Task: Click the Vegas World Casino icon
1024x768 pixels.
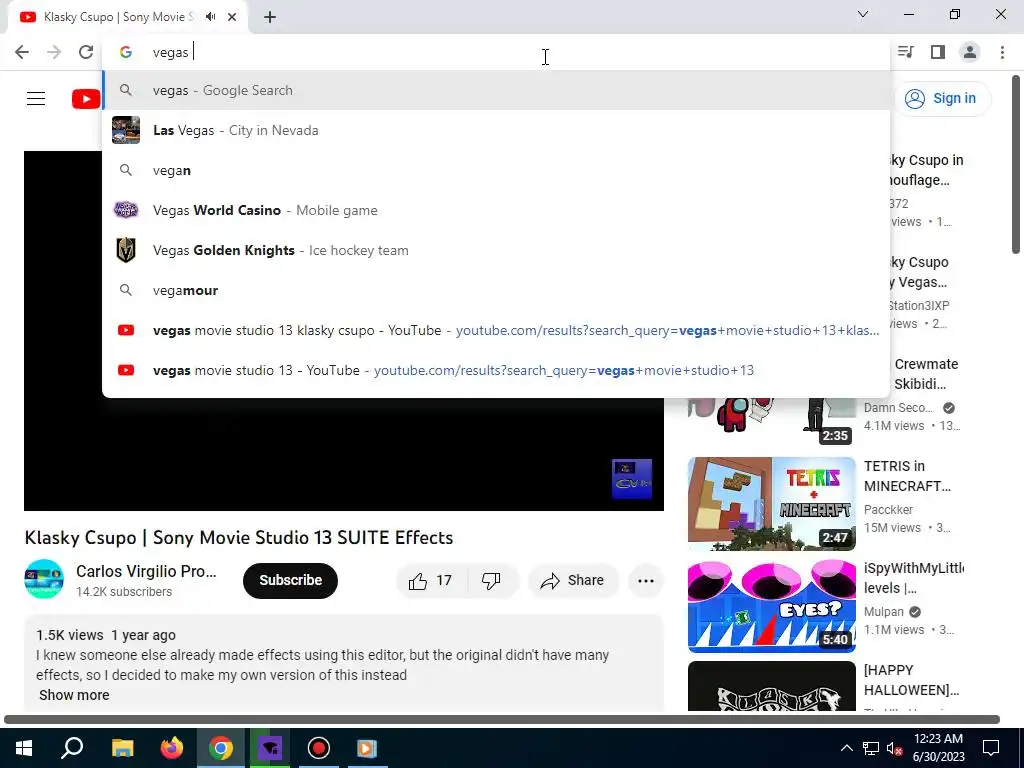Action: [x=126, y=210]
